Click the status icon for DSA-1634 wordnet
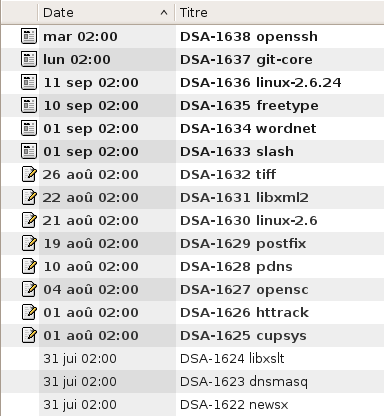 pos(29,128)
